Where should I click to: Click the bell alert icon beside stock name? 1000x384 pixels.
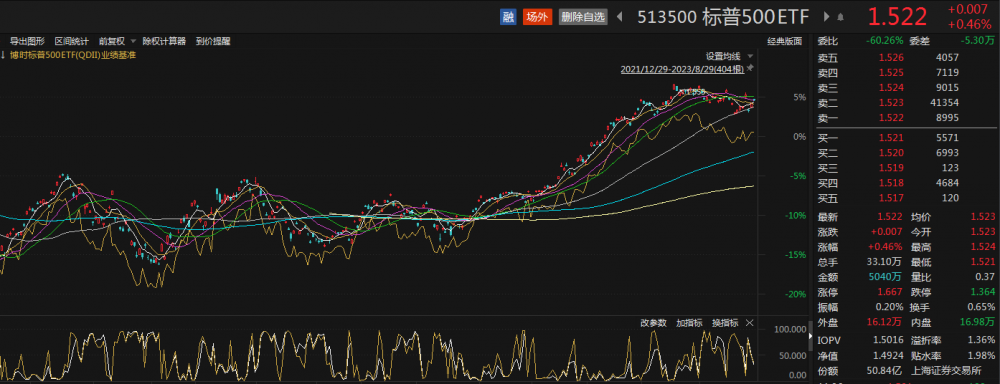coord(841,17)
